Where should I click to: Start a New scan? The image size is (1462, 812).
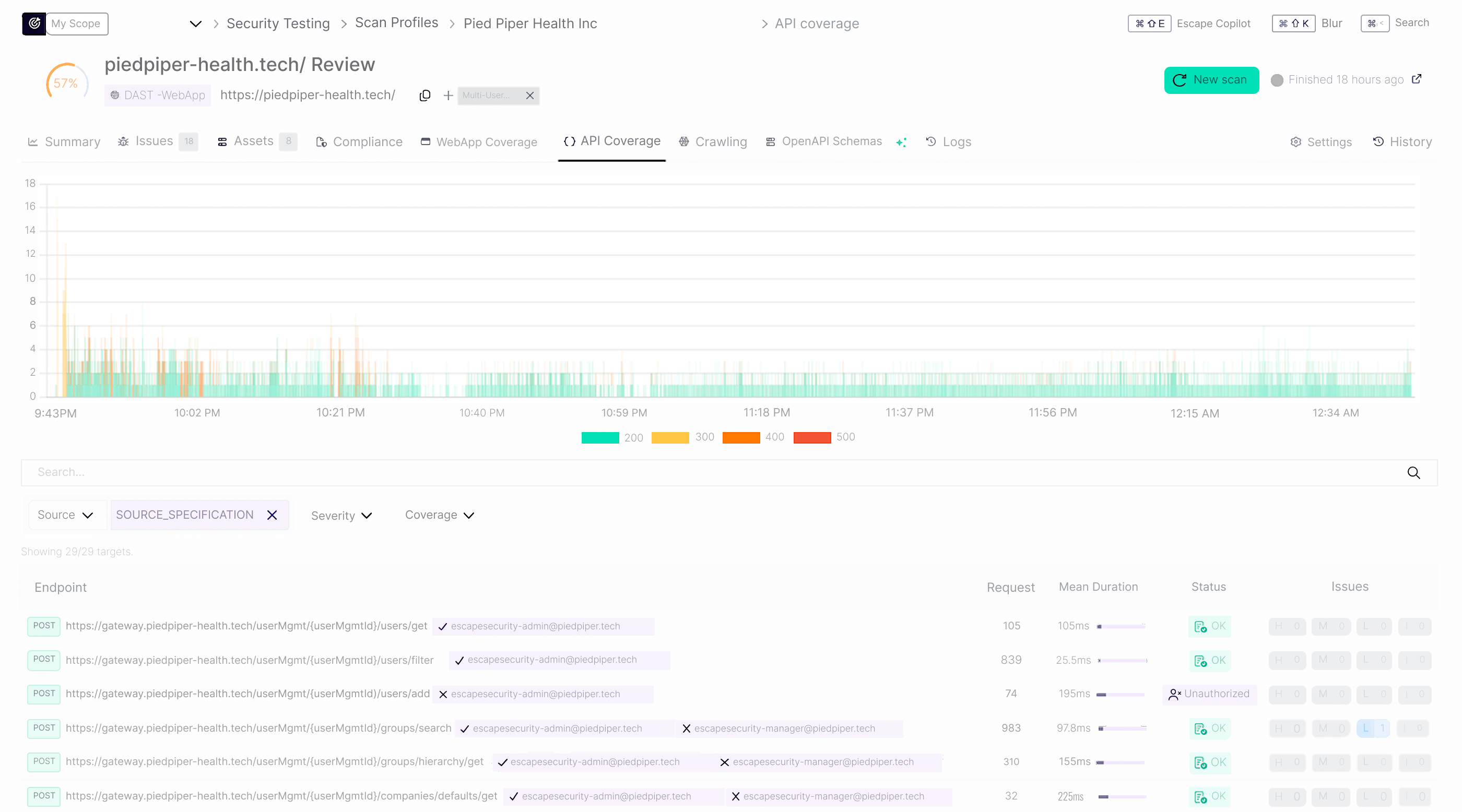point(1211,80)
